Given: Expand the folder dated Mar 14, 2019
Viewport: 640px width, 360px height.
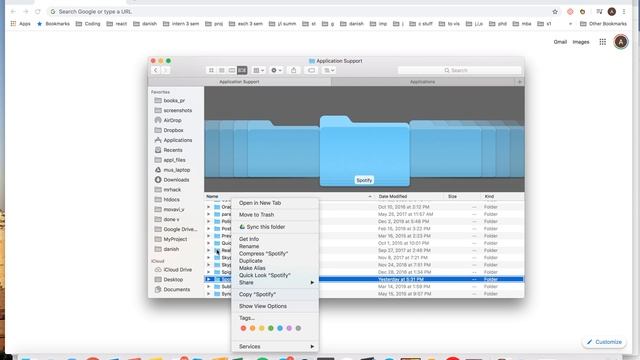Looking at the screenshot, I should pos(209,287).
